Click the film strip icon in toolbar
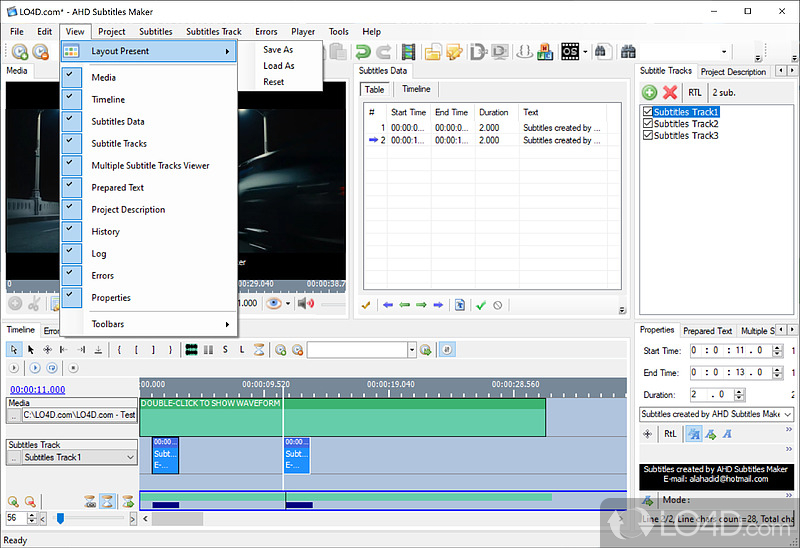The image size is (800, 548). [x=408, y=52]
